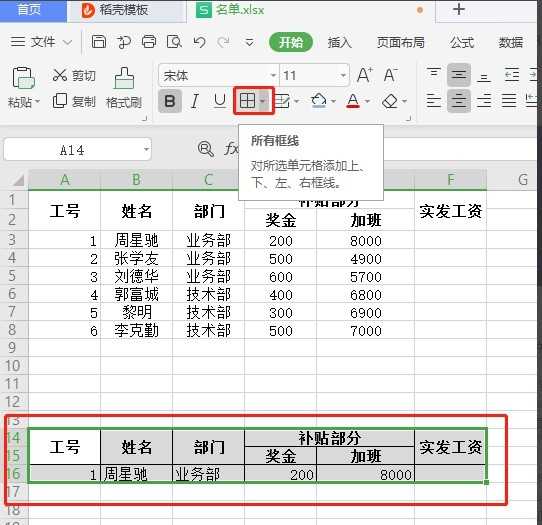Click the Paste clipboard icon

[24, 77]
